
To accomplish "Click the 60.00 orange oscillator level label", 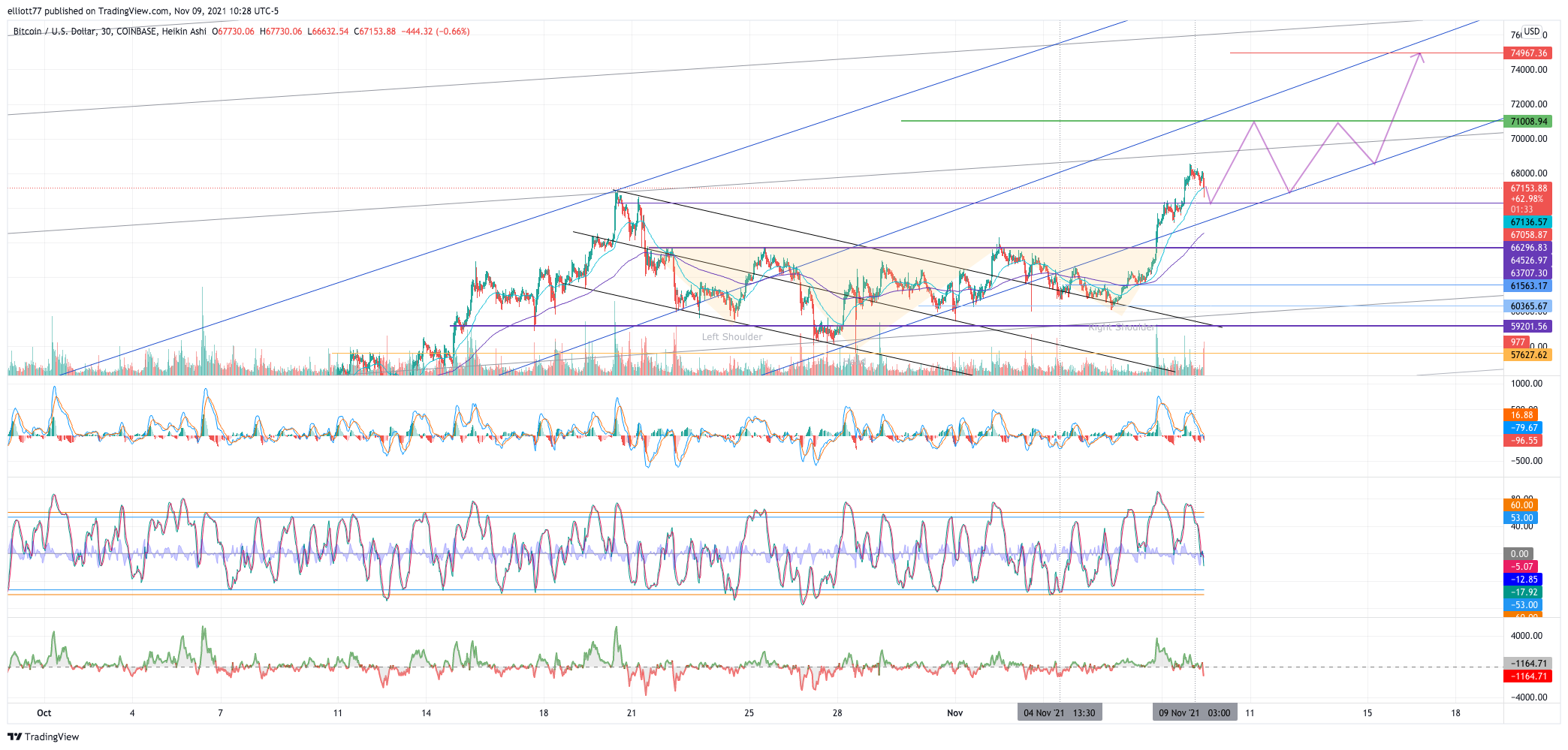I will 1521,505.
